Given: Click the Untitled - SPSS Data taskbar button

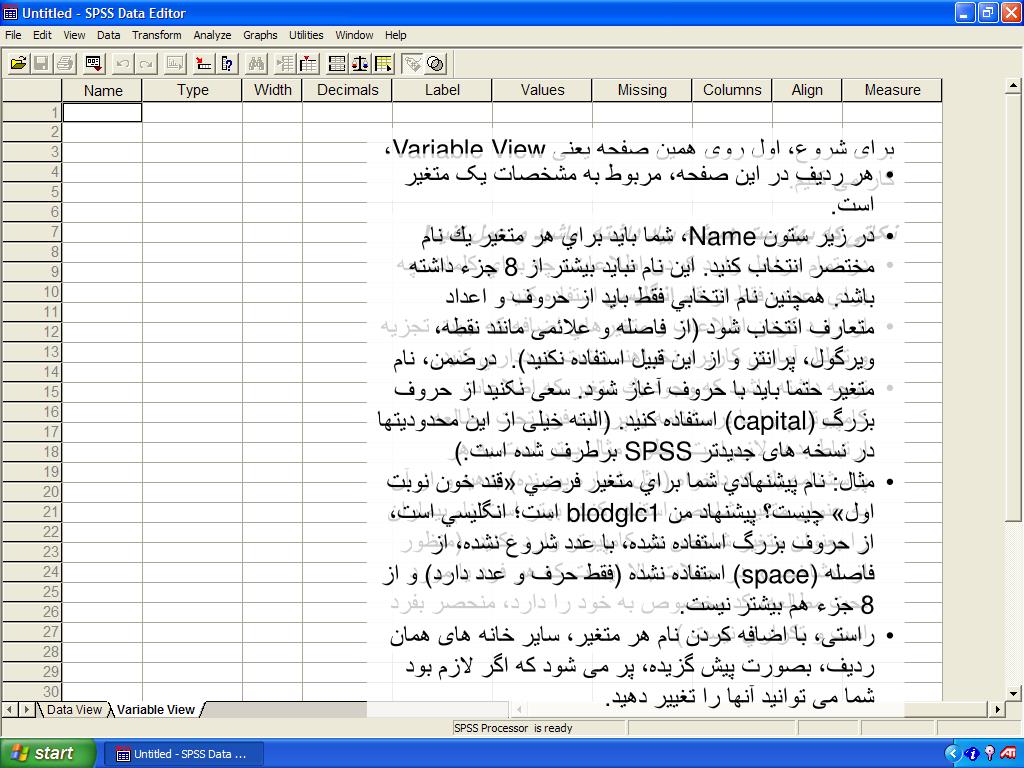Looking at the screenshot, I should pos(183,754).
